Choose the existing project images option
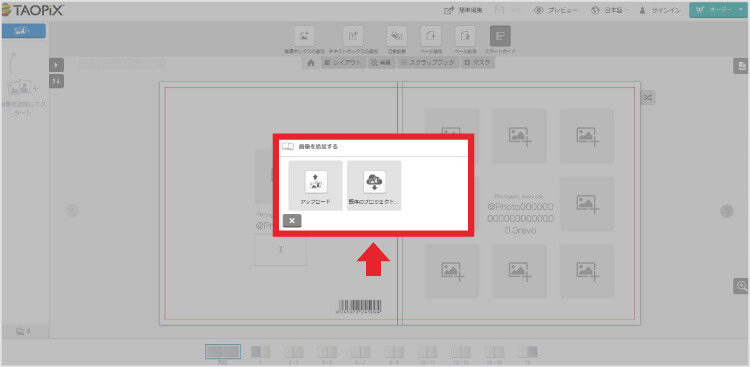This screenshot has height=367, width=750. 374,186
